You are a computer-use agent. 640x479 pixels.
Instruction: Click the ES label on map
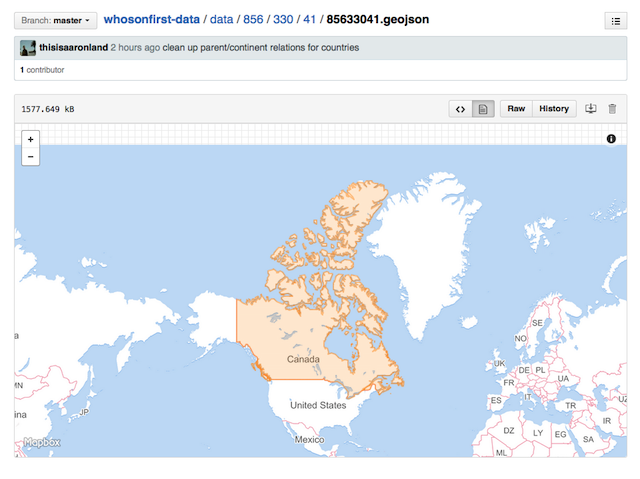[496, 400]
